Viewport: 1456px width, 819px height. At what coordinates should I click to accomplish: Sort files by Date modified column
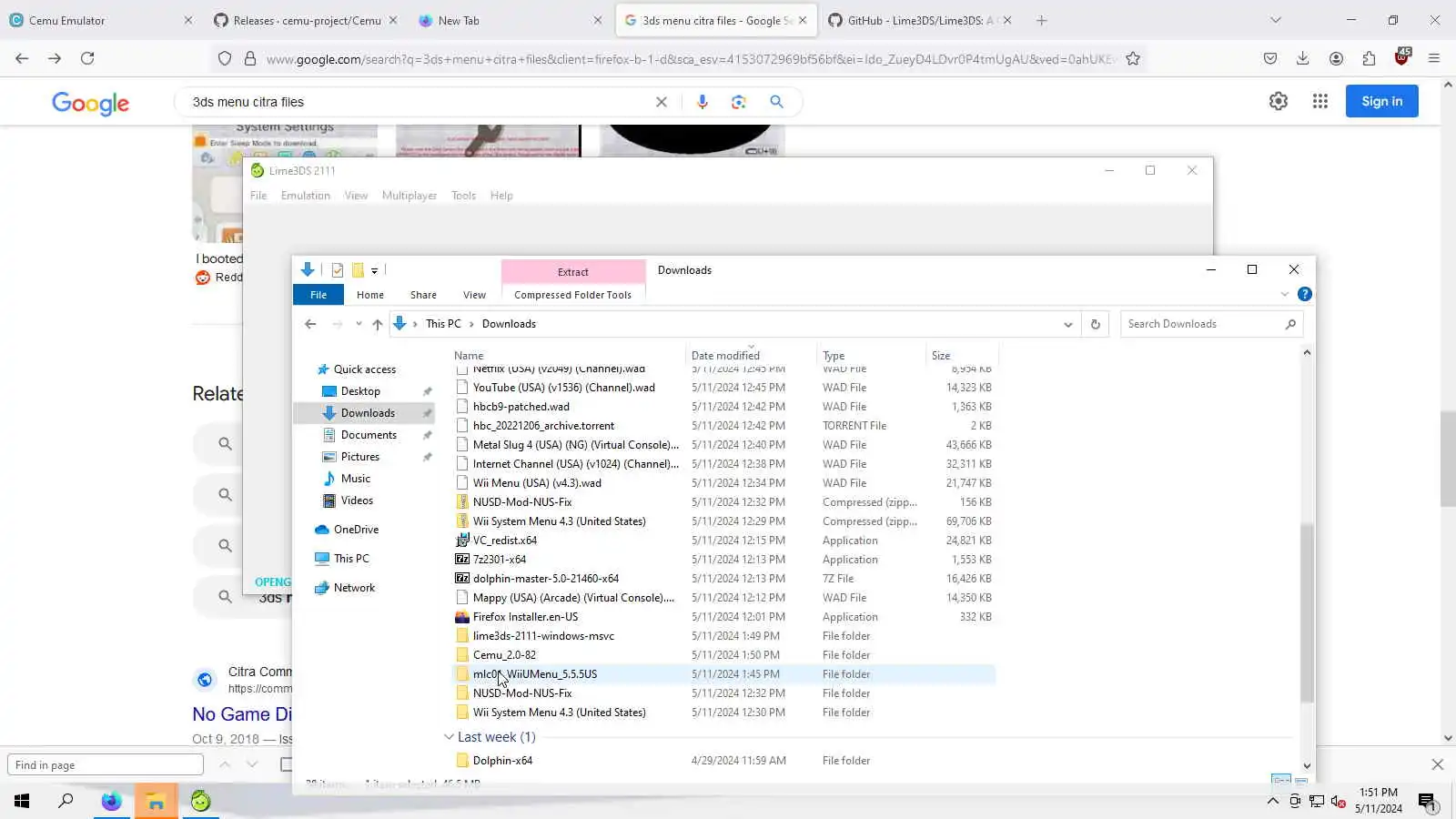(x=725, y=356)
